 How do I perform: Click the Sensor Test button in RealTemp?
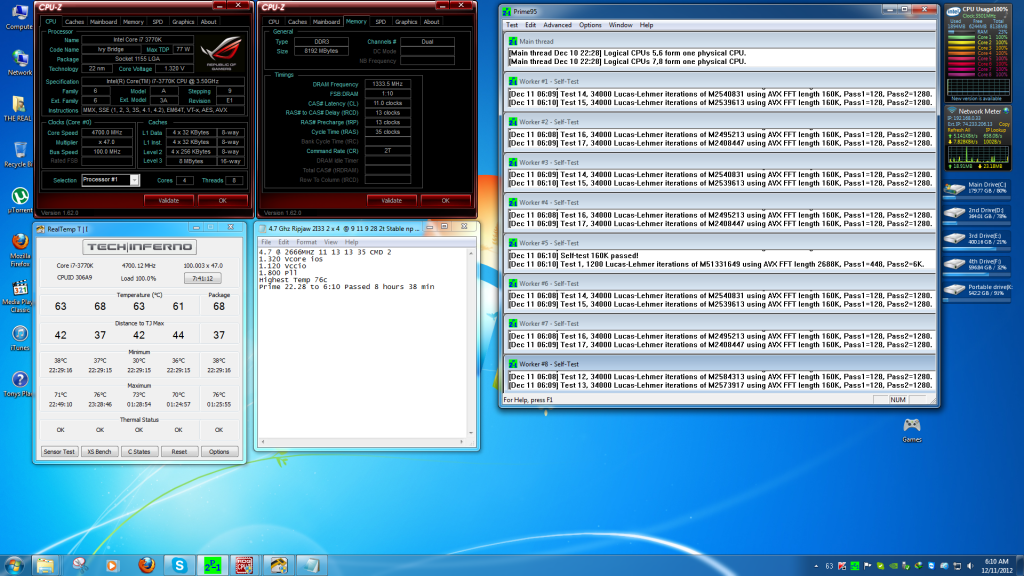pyautogui.click(x=59, y=451)
